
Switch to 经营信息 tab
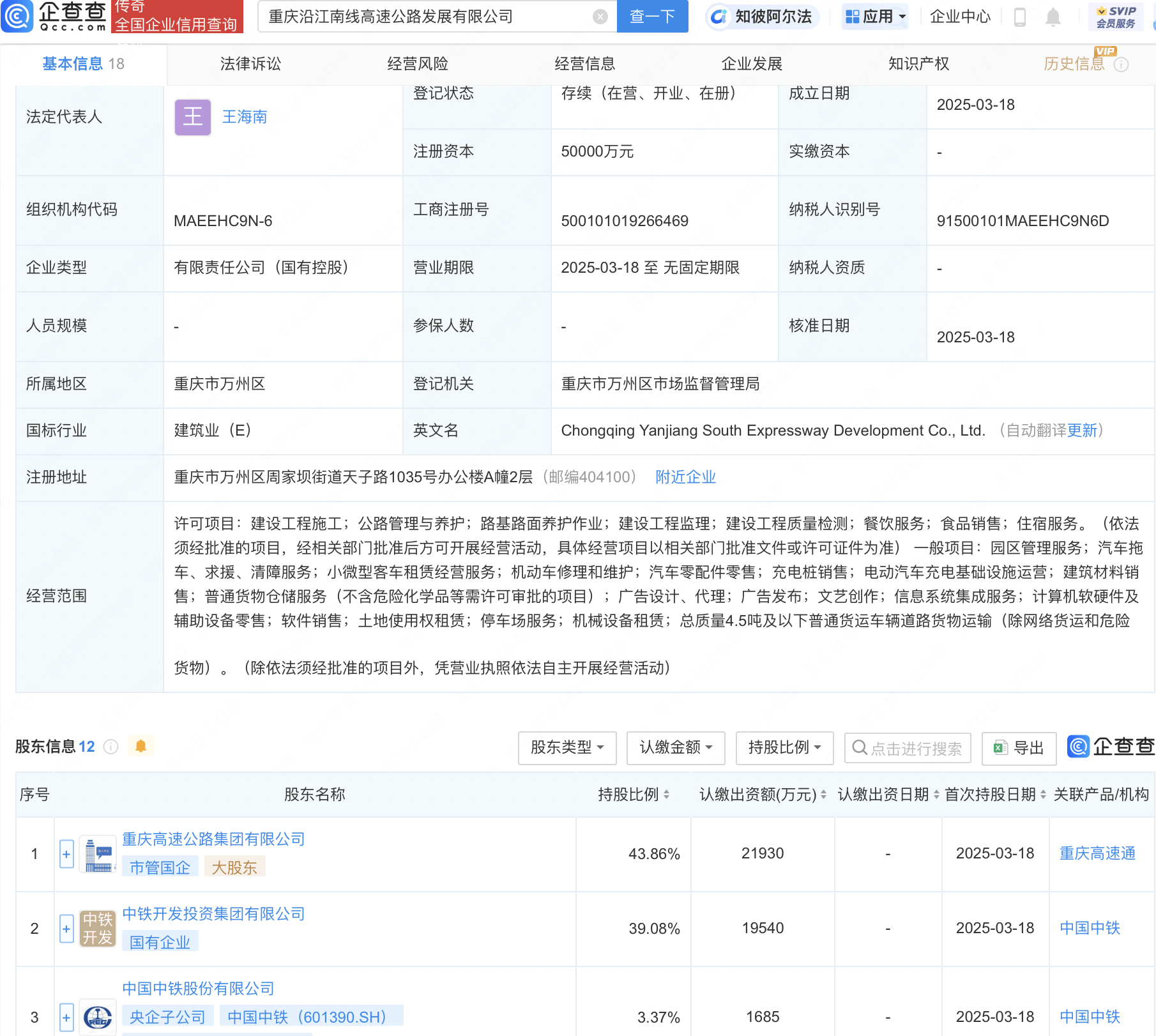pos(584,64)
